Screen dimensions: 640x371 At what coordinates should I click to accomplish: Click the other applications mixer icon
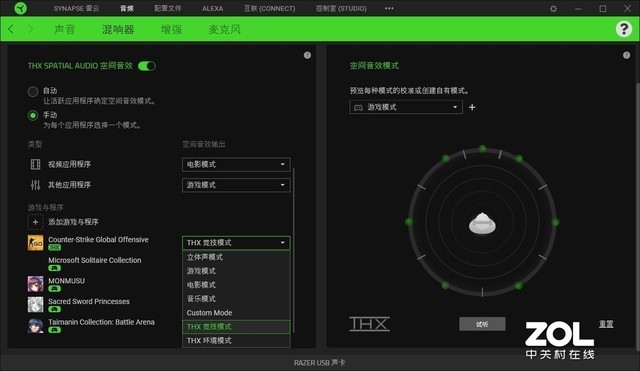coord(36,185)
